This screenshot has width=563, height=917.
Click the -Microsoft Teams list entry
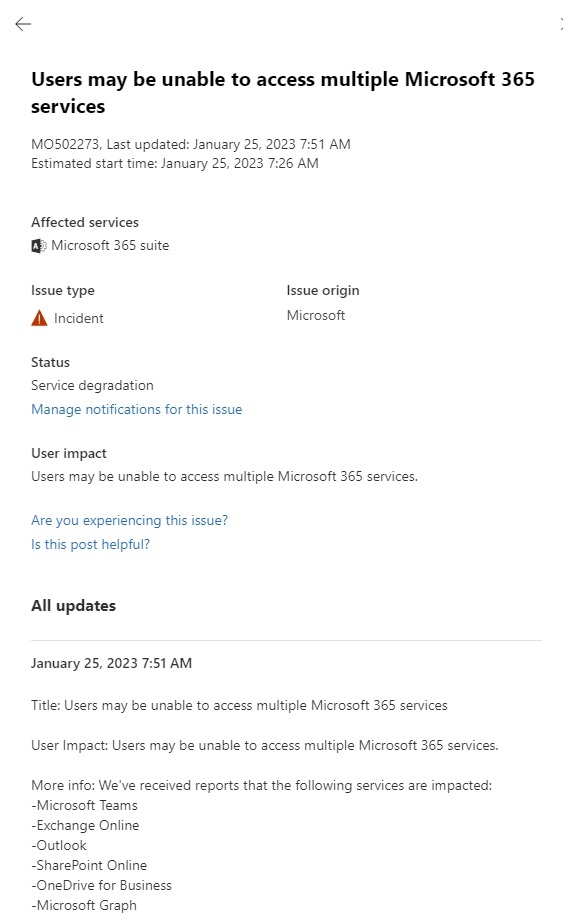tap(84, 805)
